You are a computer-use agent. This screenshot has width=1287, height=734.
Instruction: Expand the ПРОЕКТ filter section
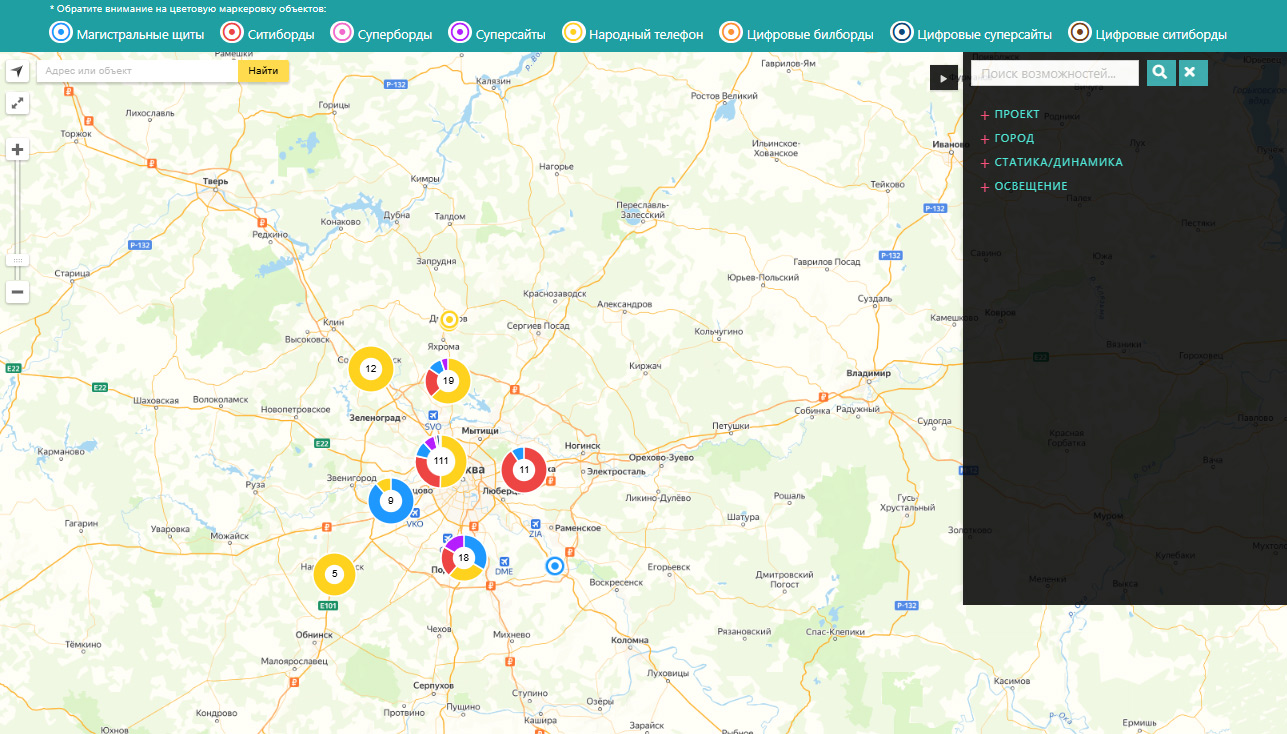coord(1016,115)
